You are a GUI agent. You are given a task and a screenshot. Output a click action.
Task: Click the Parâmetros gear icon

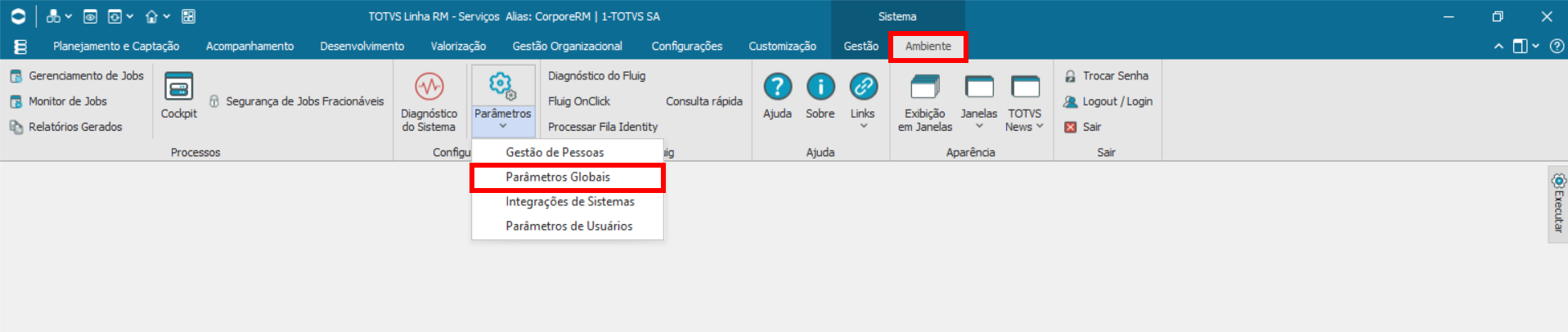(502, 85)
